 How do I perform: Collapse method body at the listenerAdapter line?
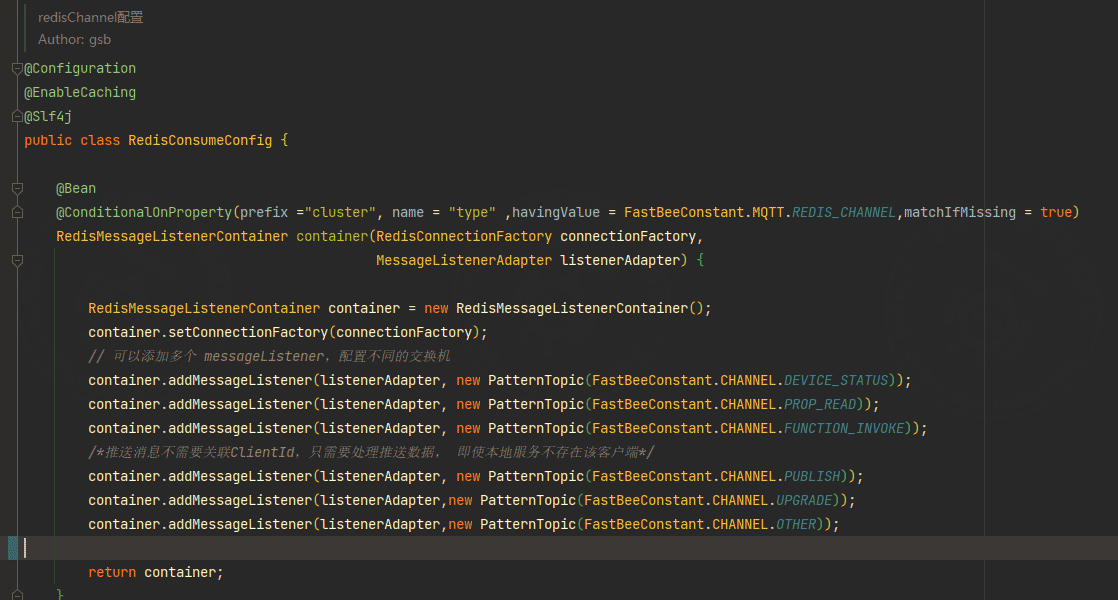pyautogui.click(x=17, y=260)
